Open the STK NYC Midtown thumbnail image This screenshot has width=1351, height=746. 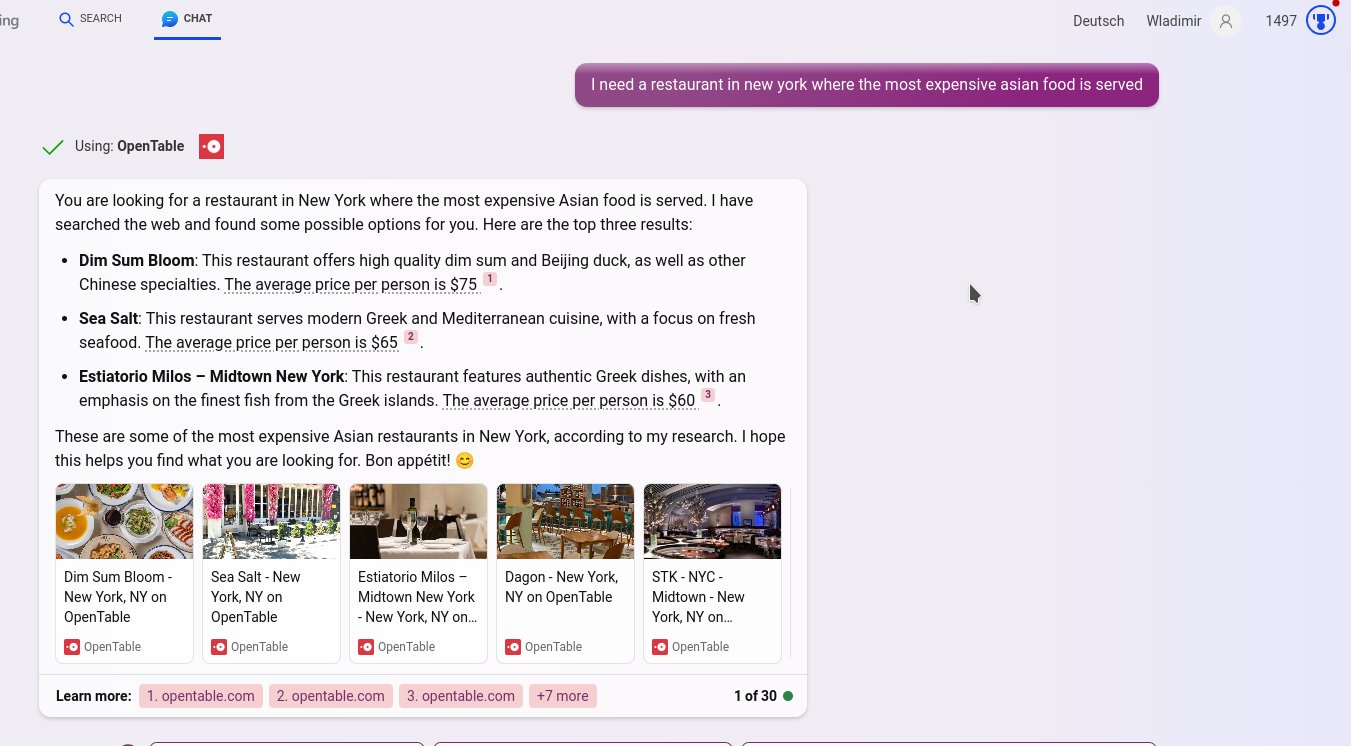(x=712, y=521)
